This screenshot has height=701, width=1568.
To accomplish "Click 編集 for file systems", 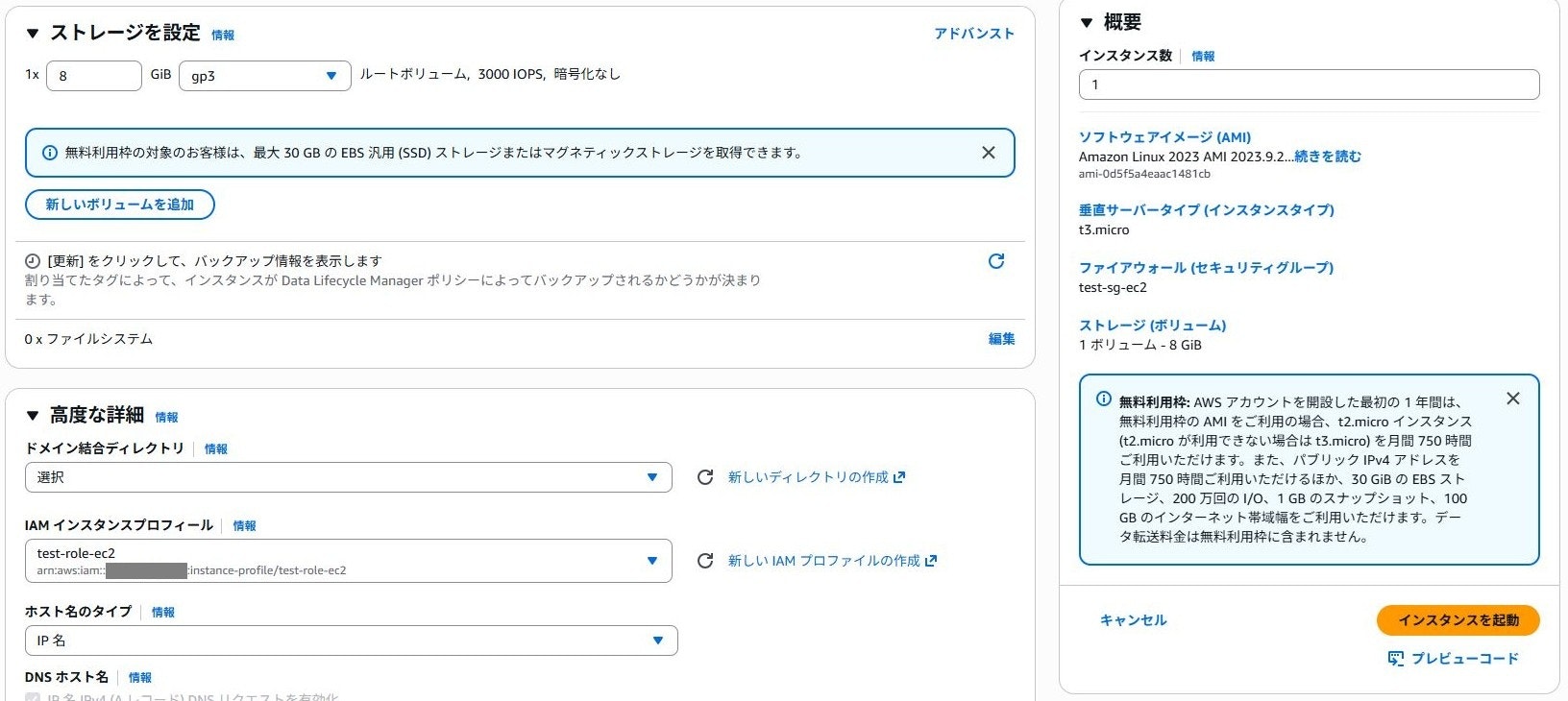I will pyautogui.click(x=1001, y=339).
